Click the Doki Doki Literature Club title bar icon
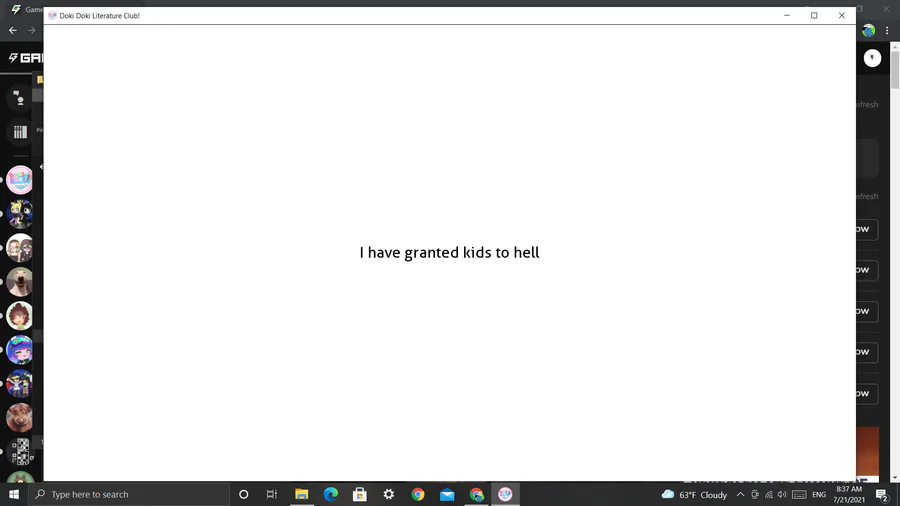The width and height of the screenshot is (900, 506). click(x=52, y=15)
